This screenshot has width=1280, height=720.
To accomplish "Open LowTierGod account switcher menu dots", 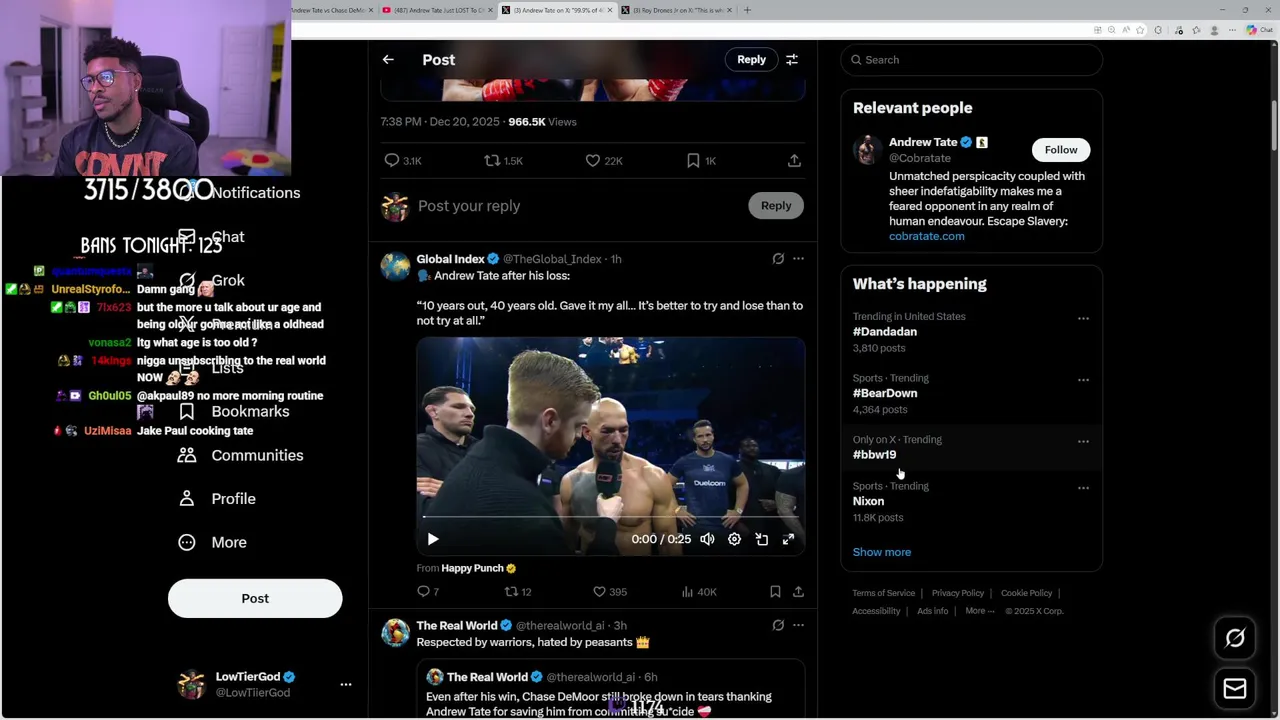I will click(x=346, y=685).
